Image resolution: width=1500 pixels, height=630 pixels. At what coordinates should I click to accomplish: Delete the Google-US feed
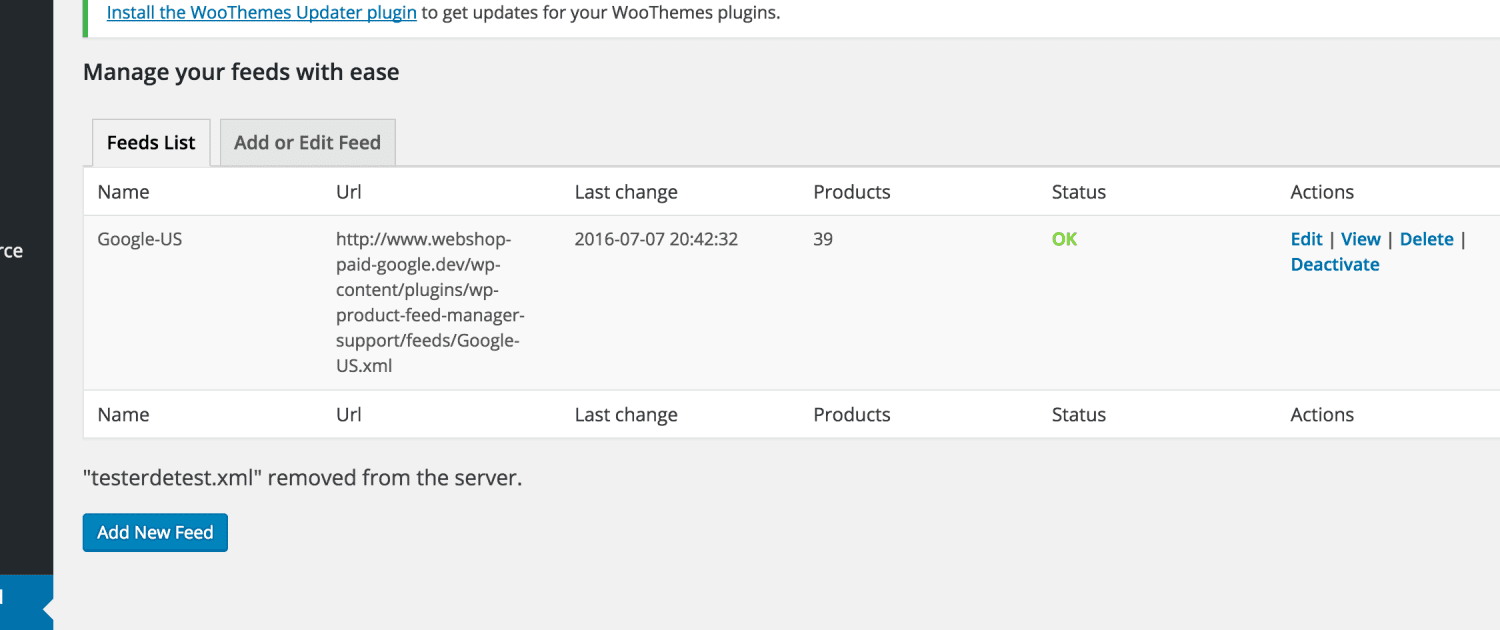point(1426,239)
